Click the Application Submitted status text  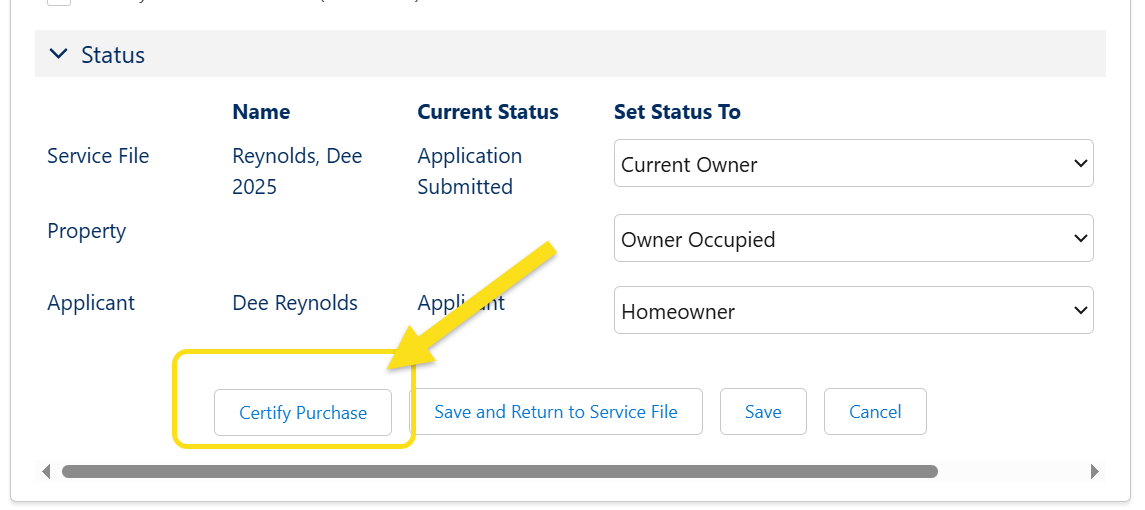pyautogui.click(x=470, y=171)
